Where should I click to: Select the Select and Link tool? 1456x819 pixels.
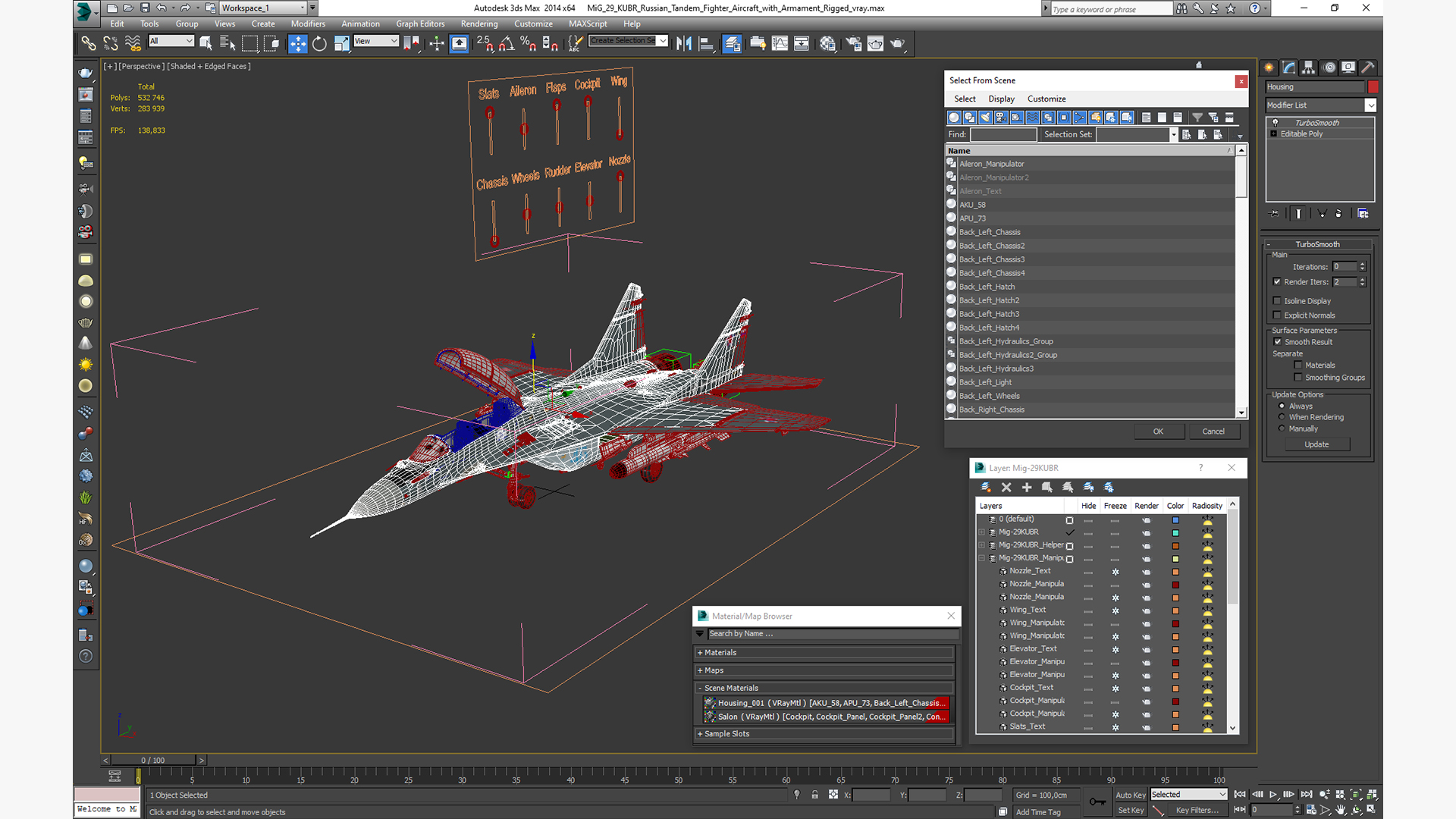89,43
